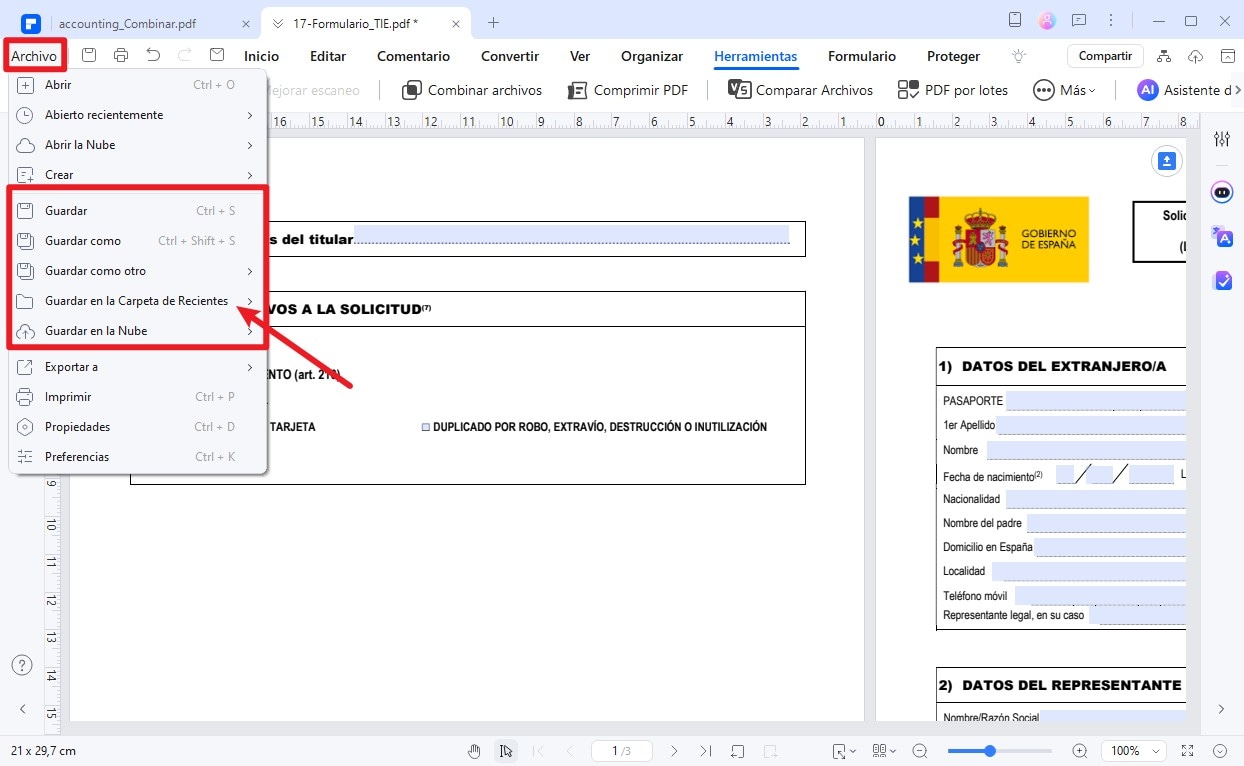
Task: Enter fullscreen mode icon in status bar
Action: point(1187,751)
